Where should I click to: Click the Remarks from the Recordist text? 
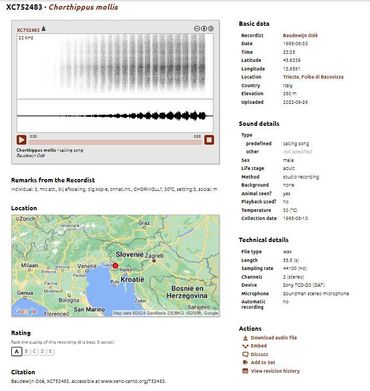pos(114,189)
